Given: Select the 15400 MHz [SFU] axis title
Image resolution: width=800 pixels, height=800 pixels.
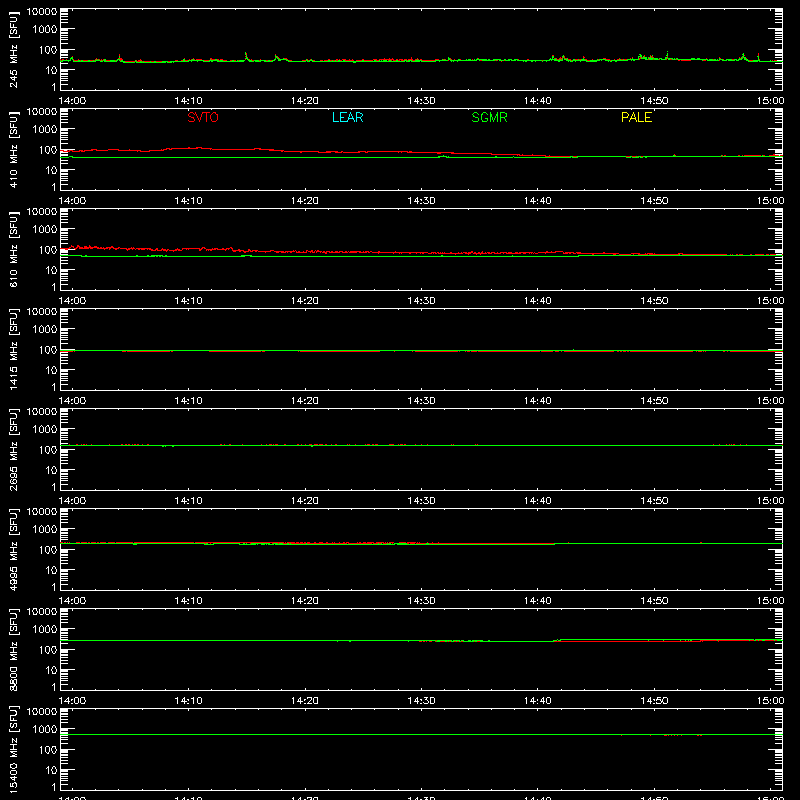Looking at the screenshot, I should tap(13, 749).
